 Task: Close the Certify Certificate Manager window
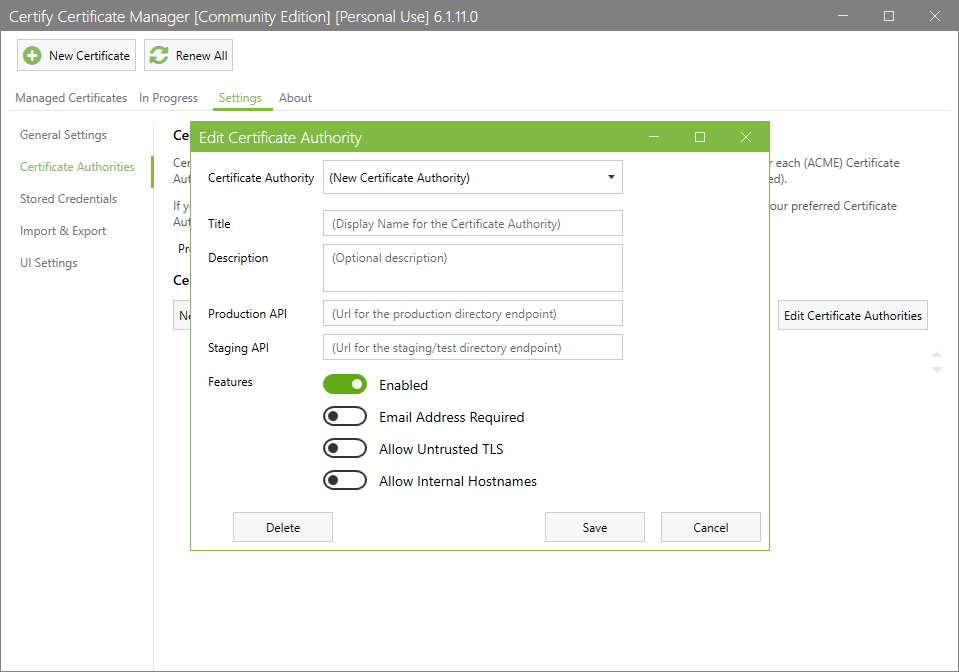pos(935,16)
